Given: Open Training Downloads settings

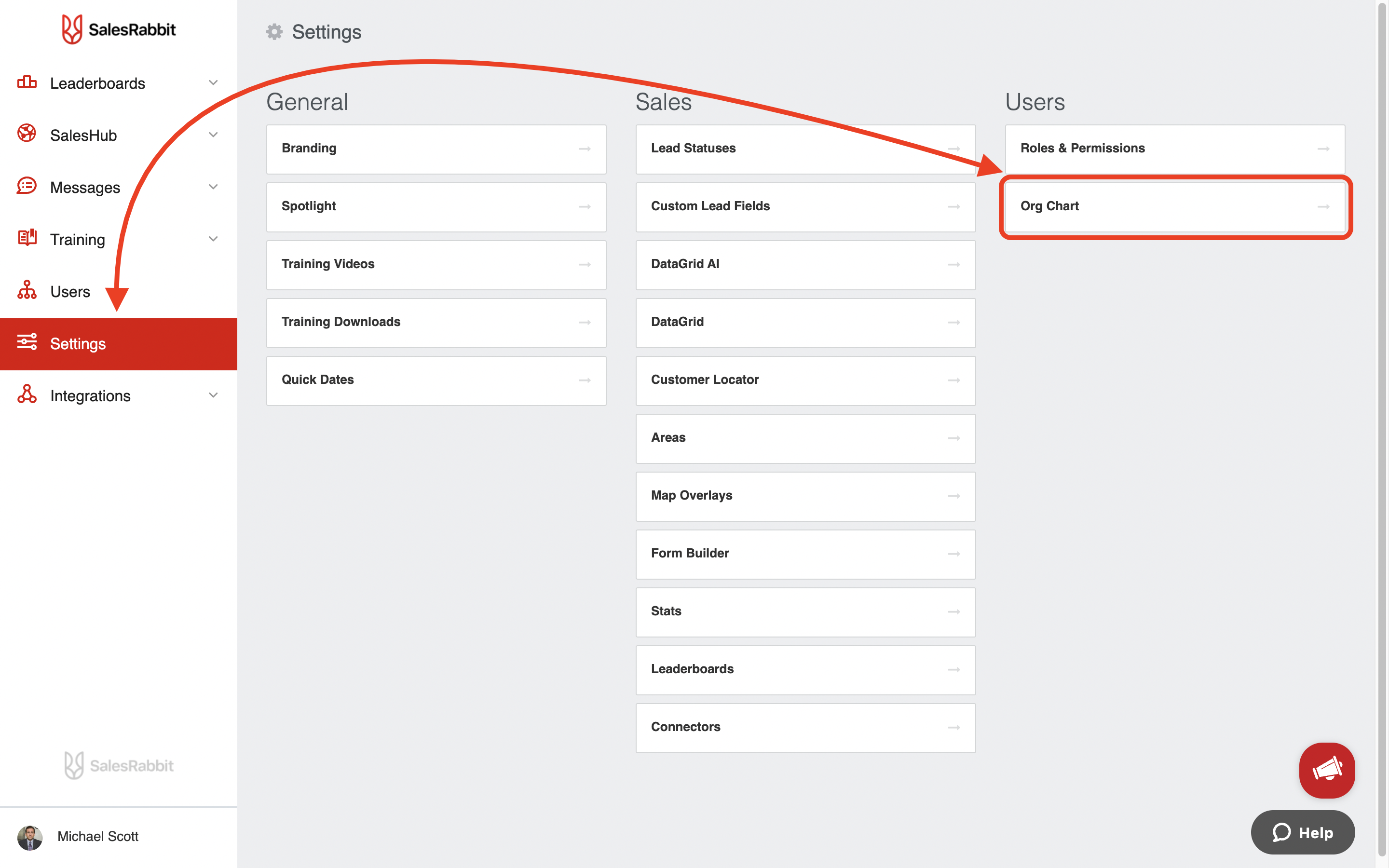Looking at the screenshot, I should click(x=436, y=323).
